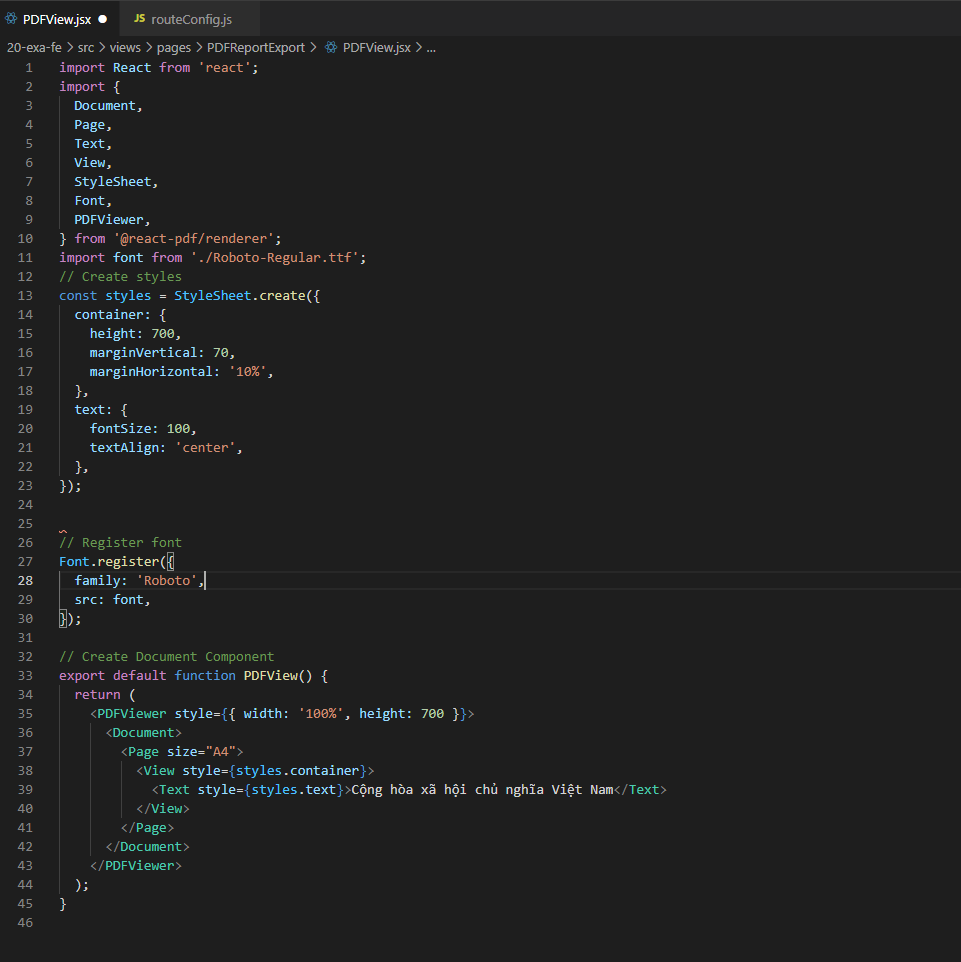Screen dimensions: 961x962
Task: Select the PDFView.jsx tab
Action: [55, 18]
